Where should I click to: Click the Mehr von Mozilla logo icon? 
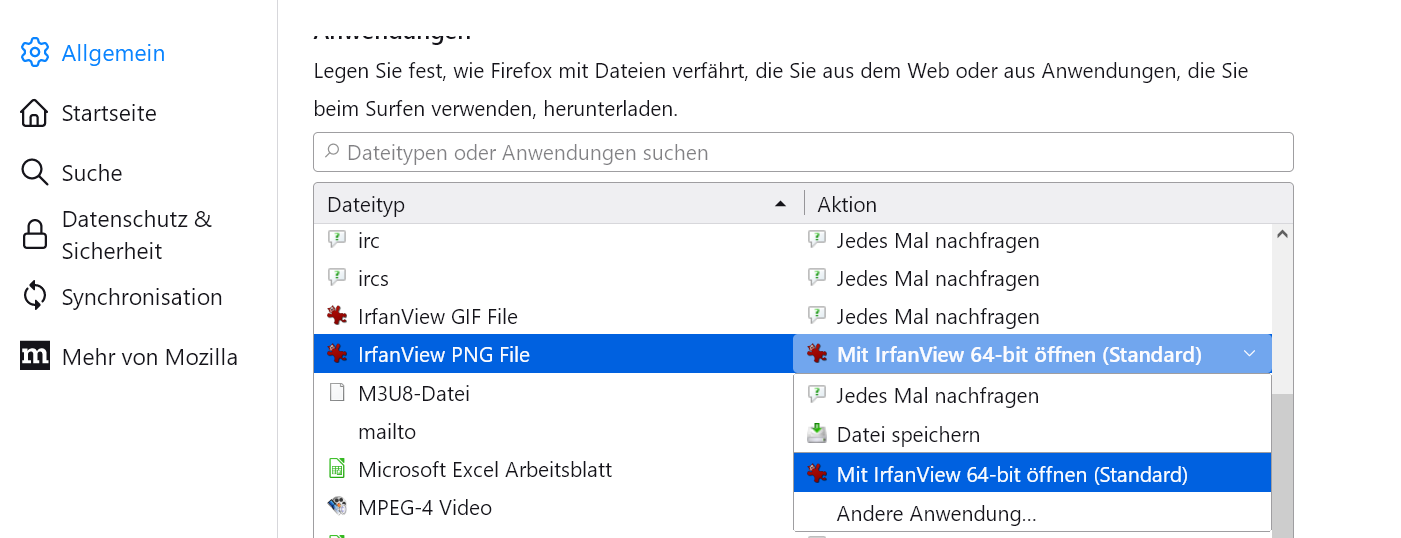click(x=34, y=356)
